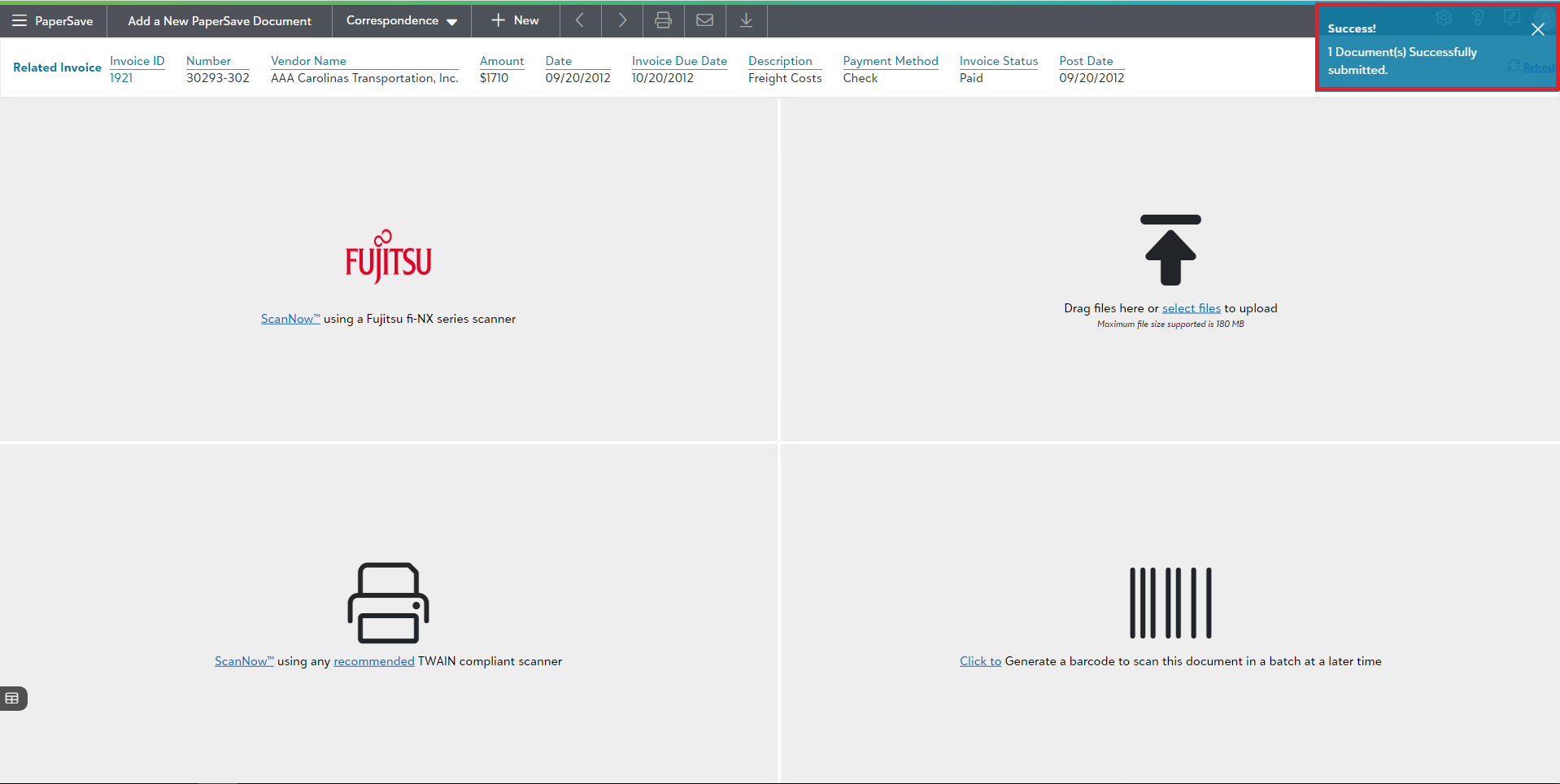The image size is (1560, 784).
Task: Click the download arrow icon
Action: coord(746,20)
